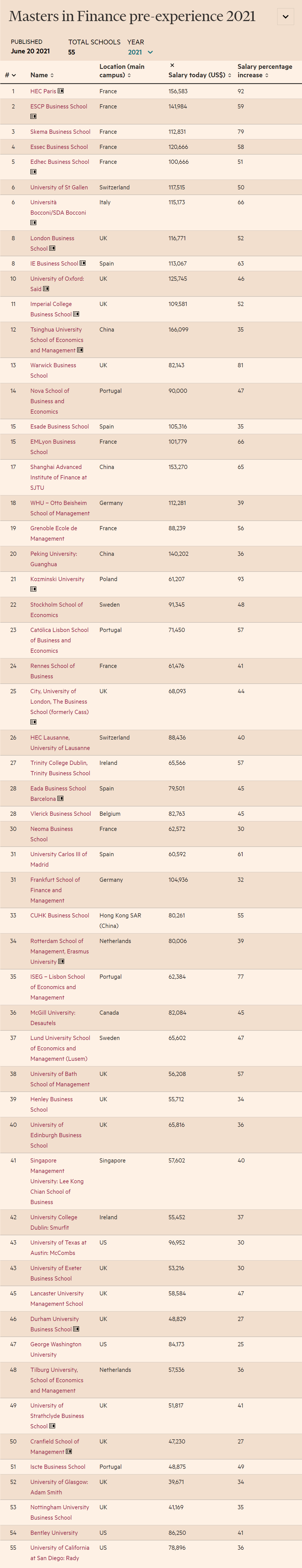Open the Bentley University link

point(54,1532)
